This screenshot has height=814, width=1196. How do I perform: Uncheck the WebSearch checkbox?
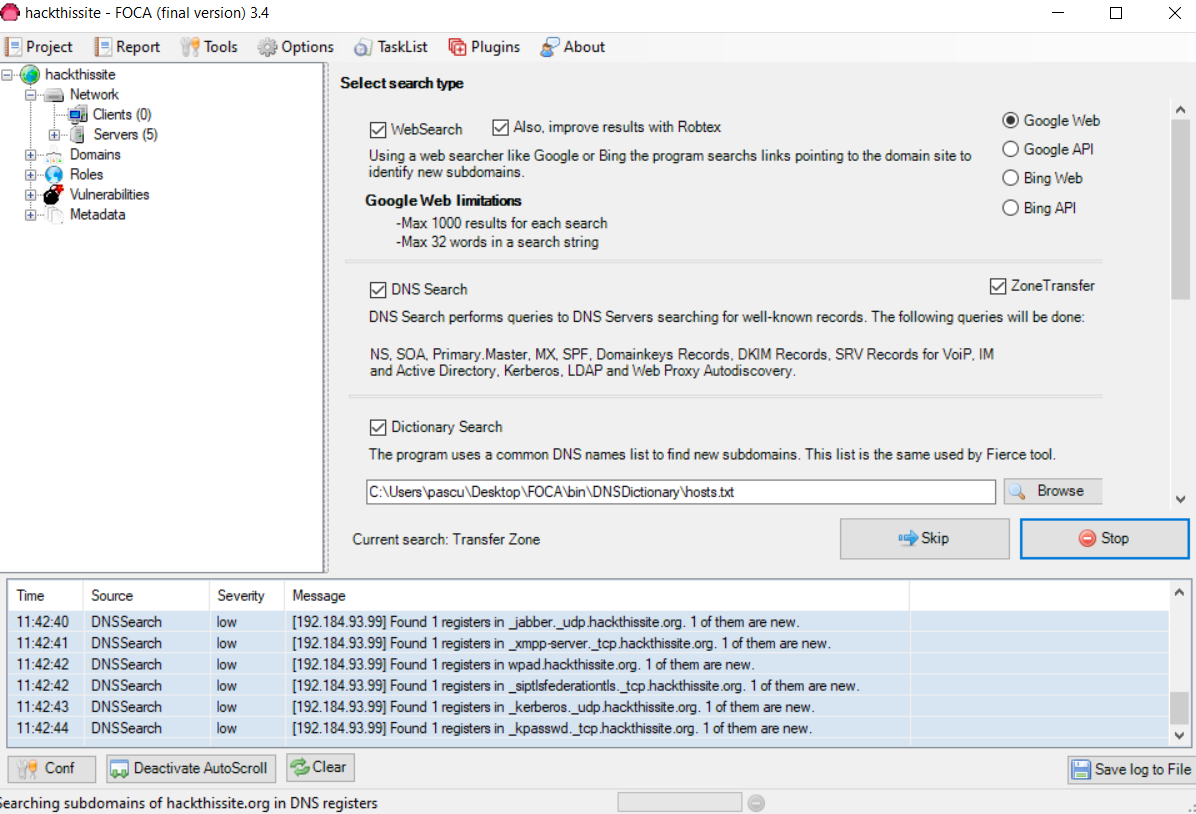(x=378, y=130)
